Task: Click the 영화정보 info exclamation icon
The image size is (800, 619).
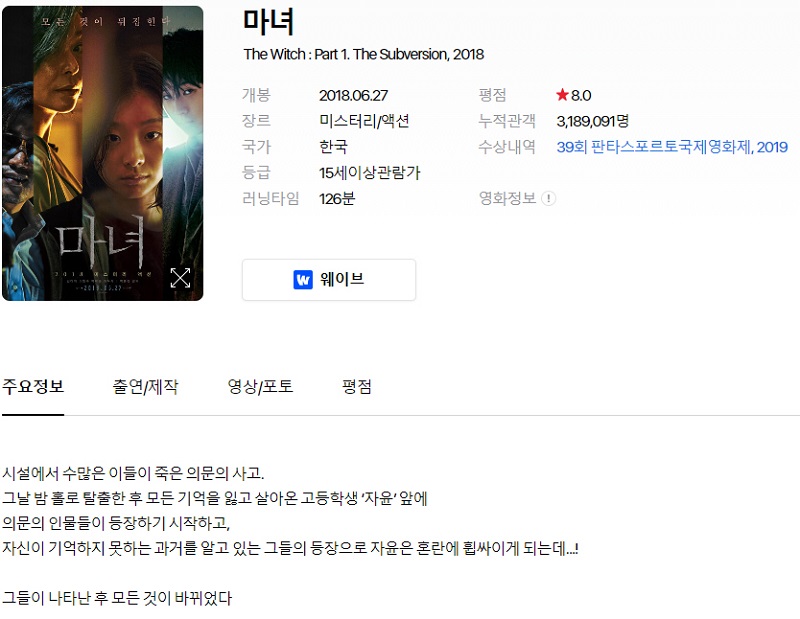Action: [x=548, y=198]
